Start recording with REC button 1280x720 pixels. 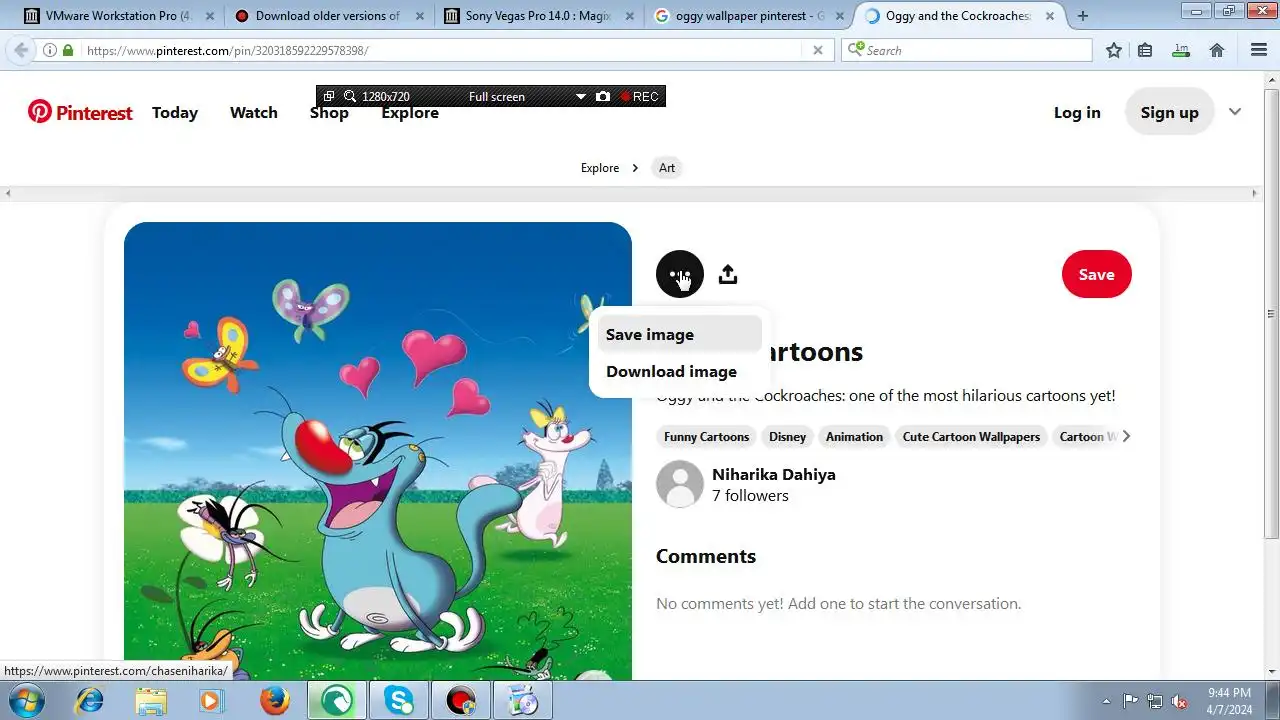pos(639,96)
